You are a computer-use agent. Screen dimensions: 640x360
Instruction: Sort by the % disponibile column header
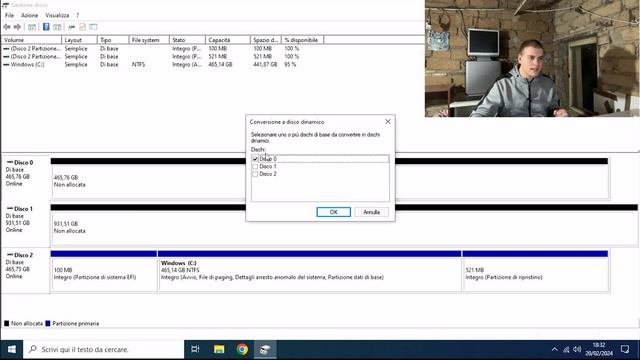[302, 40]
